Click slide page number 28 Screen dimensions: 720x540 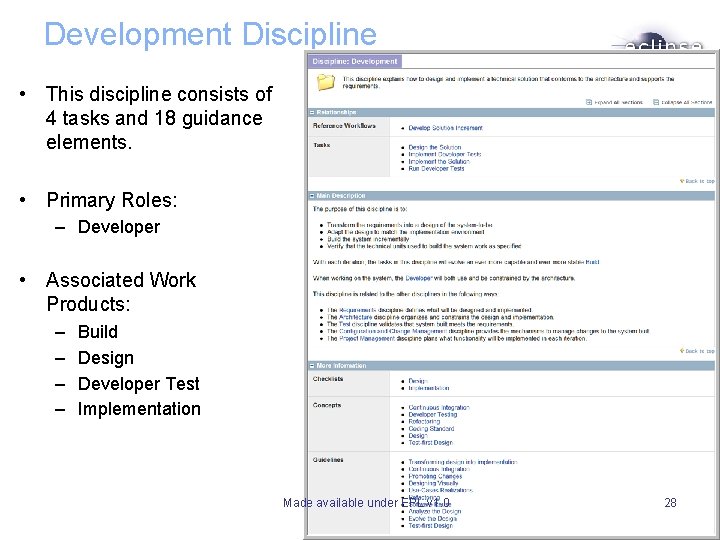click(x=670, y=503)
